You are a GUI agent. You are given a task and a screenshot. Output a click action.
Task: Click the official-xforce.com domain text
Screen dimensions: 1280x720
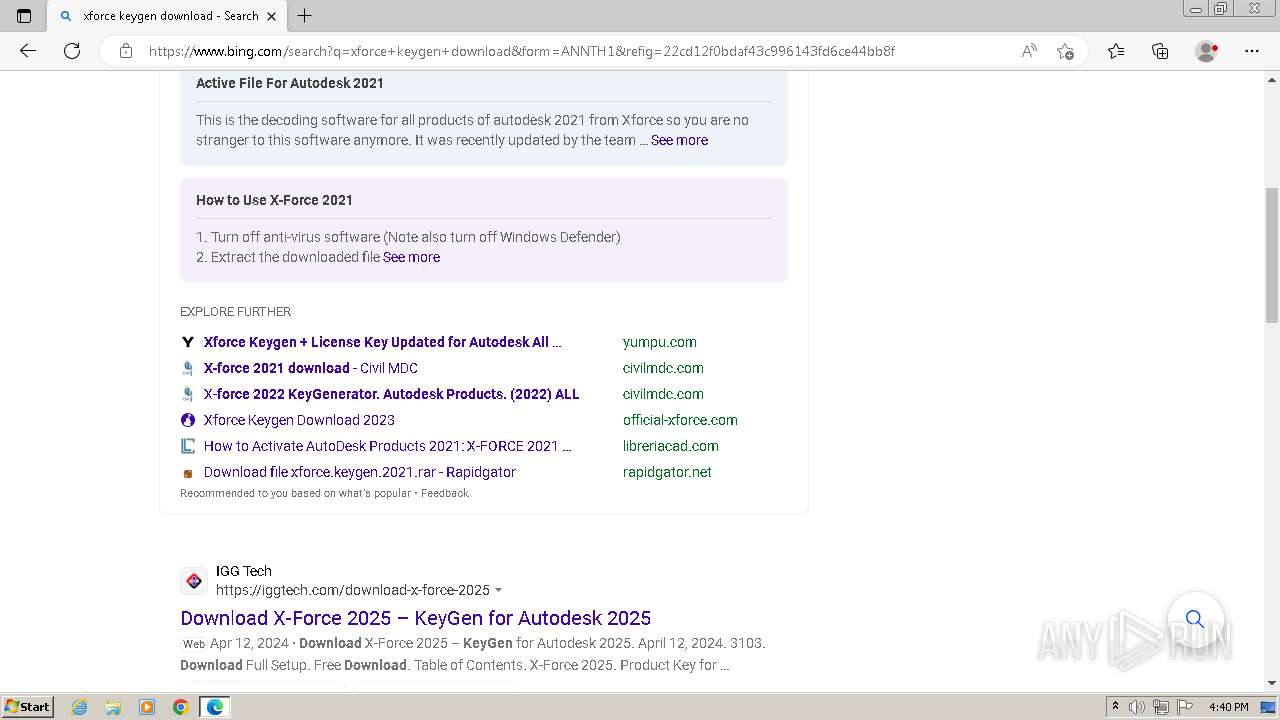(x=680, y=420)
